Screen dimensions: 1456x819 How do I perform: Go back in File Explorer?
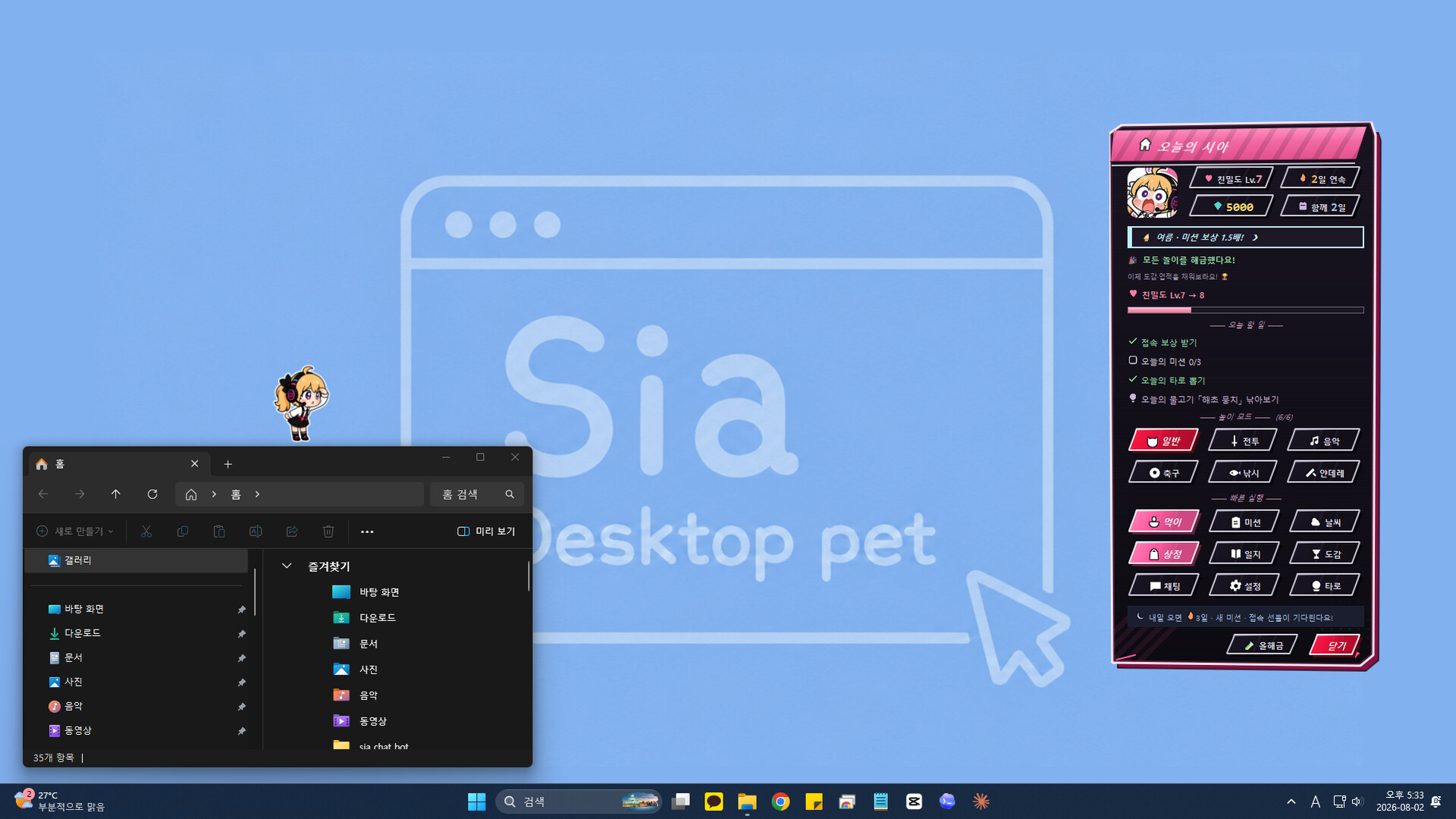point(43,494)
